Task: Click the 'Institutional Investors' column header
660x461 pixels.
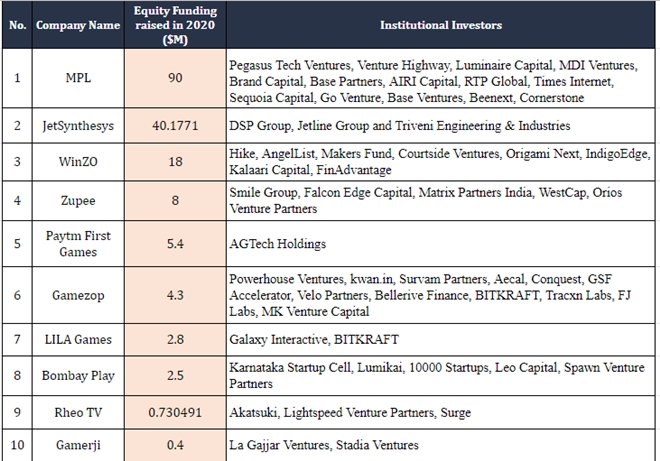Action: (x=440, y=25)
